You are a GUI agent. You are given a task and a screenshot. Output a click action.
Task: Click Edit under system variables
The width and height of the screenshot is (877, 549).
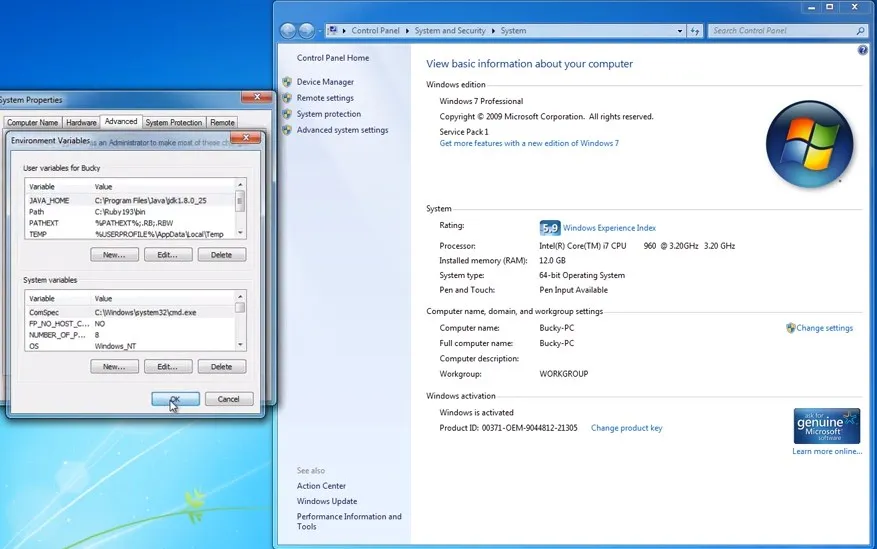168,367
